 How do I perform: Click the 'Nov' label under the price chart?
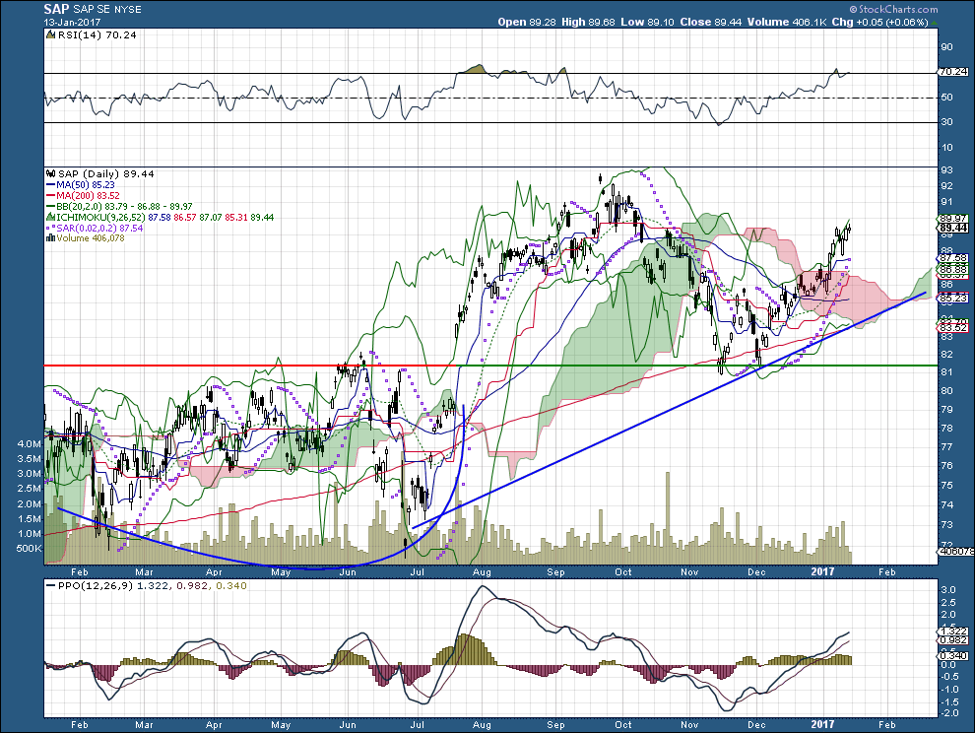[x=689, y=572]
